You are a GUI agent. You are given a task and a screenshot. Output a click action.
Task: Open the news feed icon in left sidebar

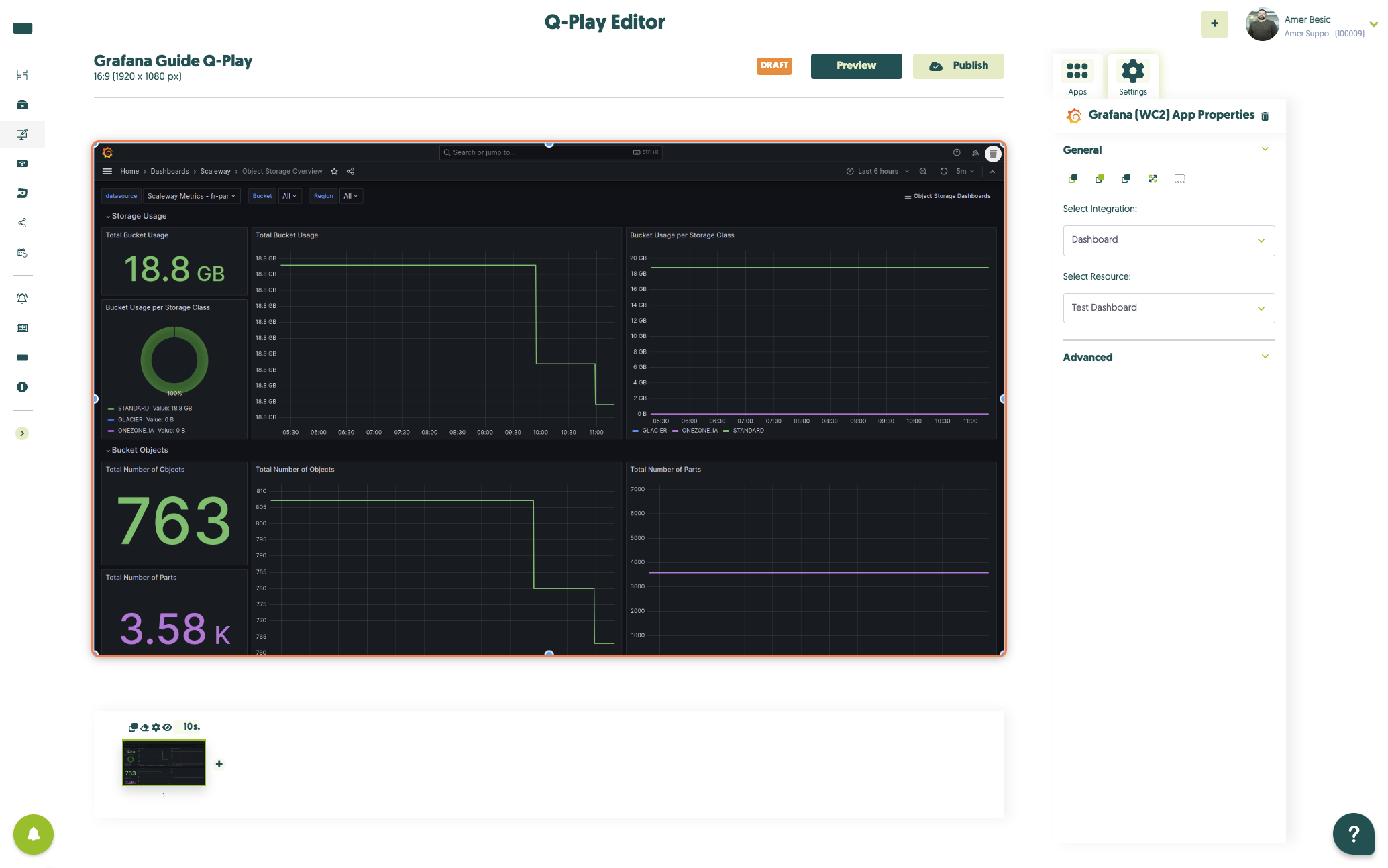22,328
